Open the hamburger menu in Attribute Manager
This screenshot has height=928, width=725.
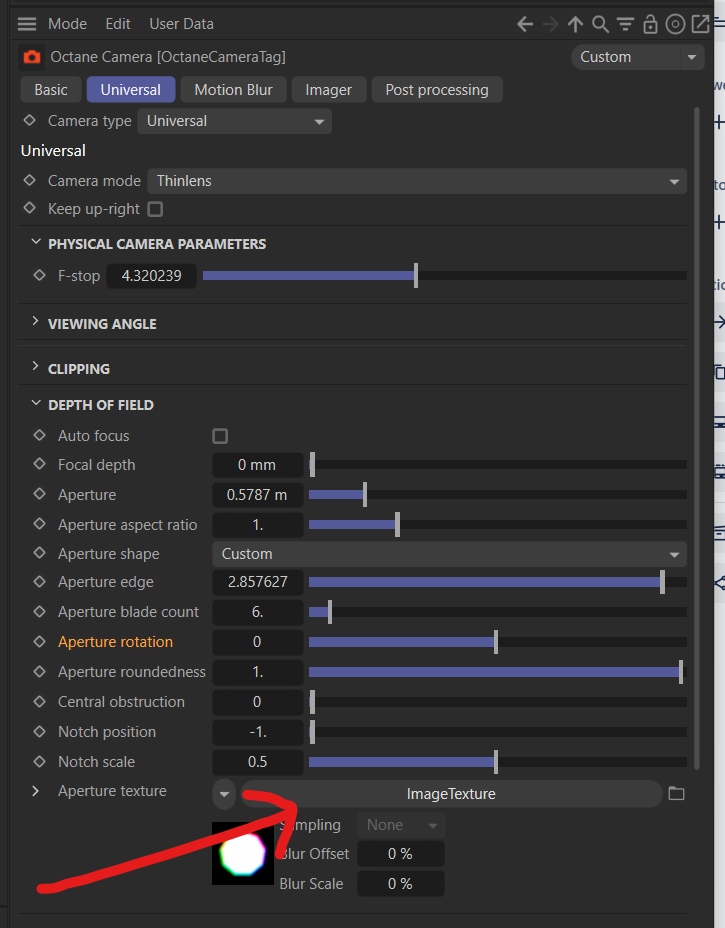[27, 24]
